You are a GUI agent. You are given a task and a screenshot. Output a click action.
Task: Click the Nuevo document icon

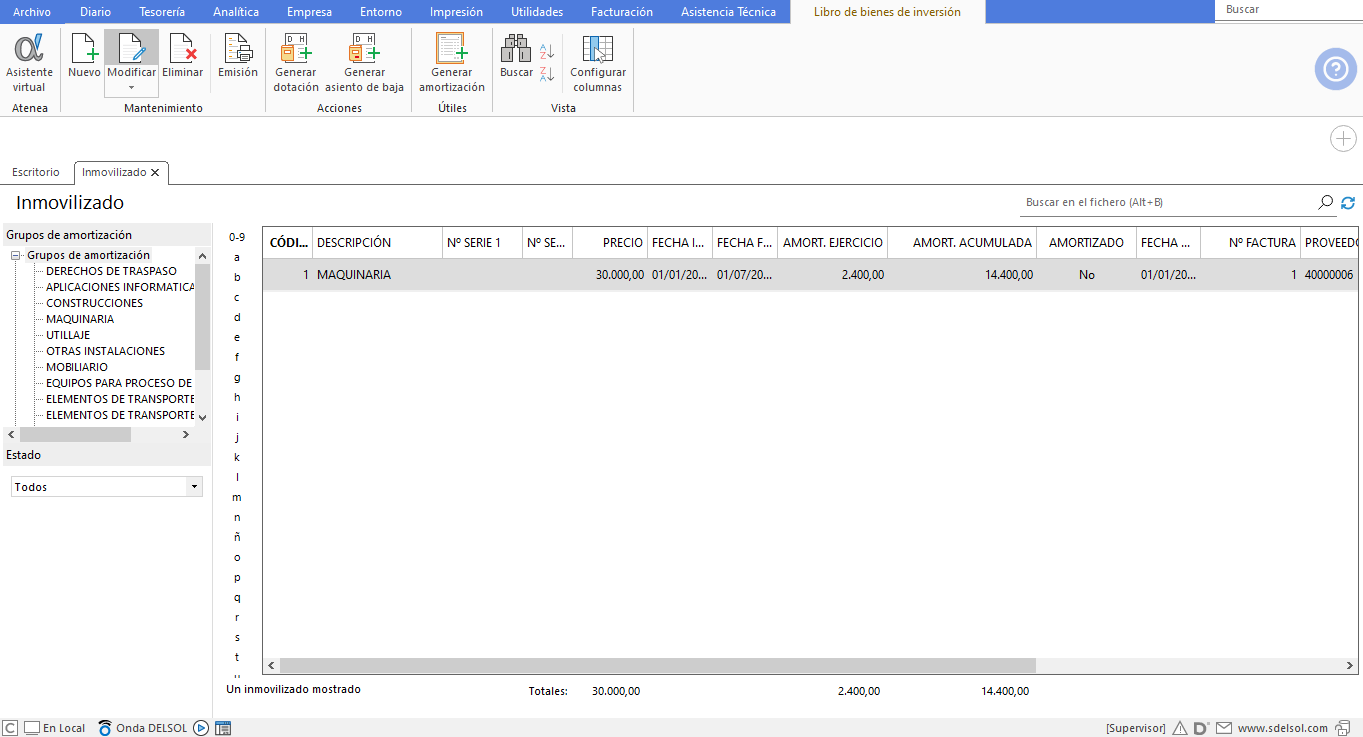pos(84,48)
